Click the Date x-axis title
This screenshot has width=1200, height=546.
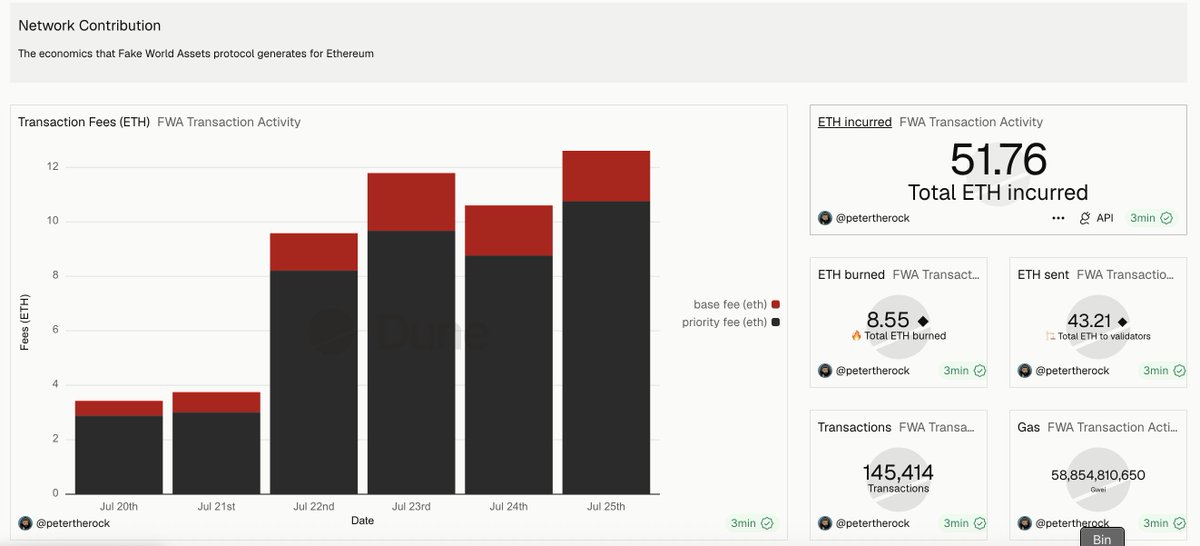363,520
